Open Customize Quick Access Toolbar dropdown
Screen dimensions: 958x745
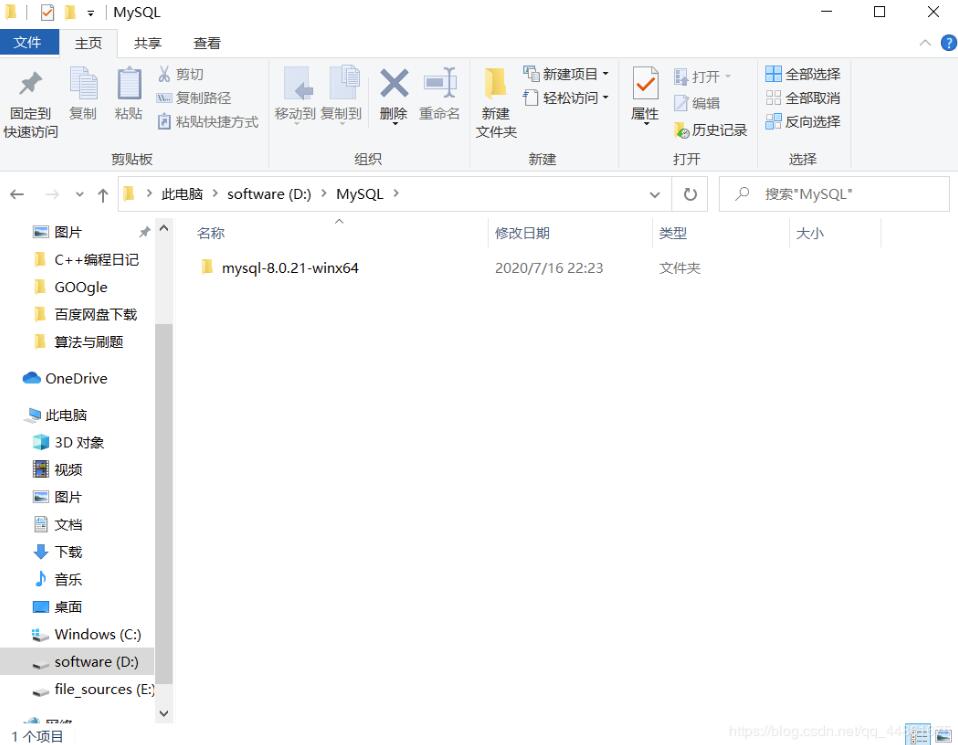click(x=90, y=13)
